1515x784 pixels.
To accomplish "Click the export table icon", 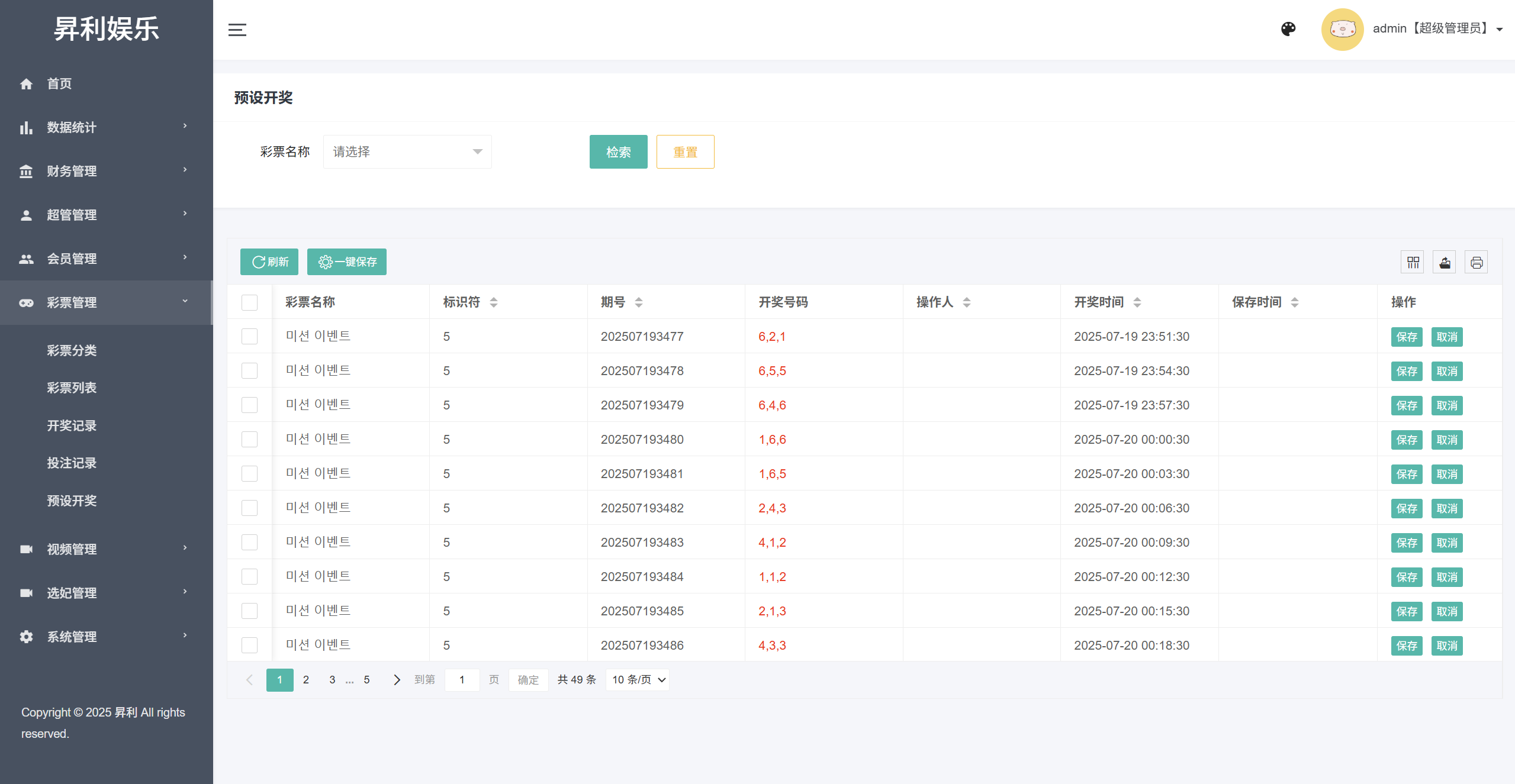I will point(1445,262).
